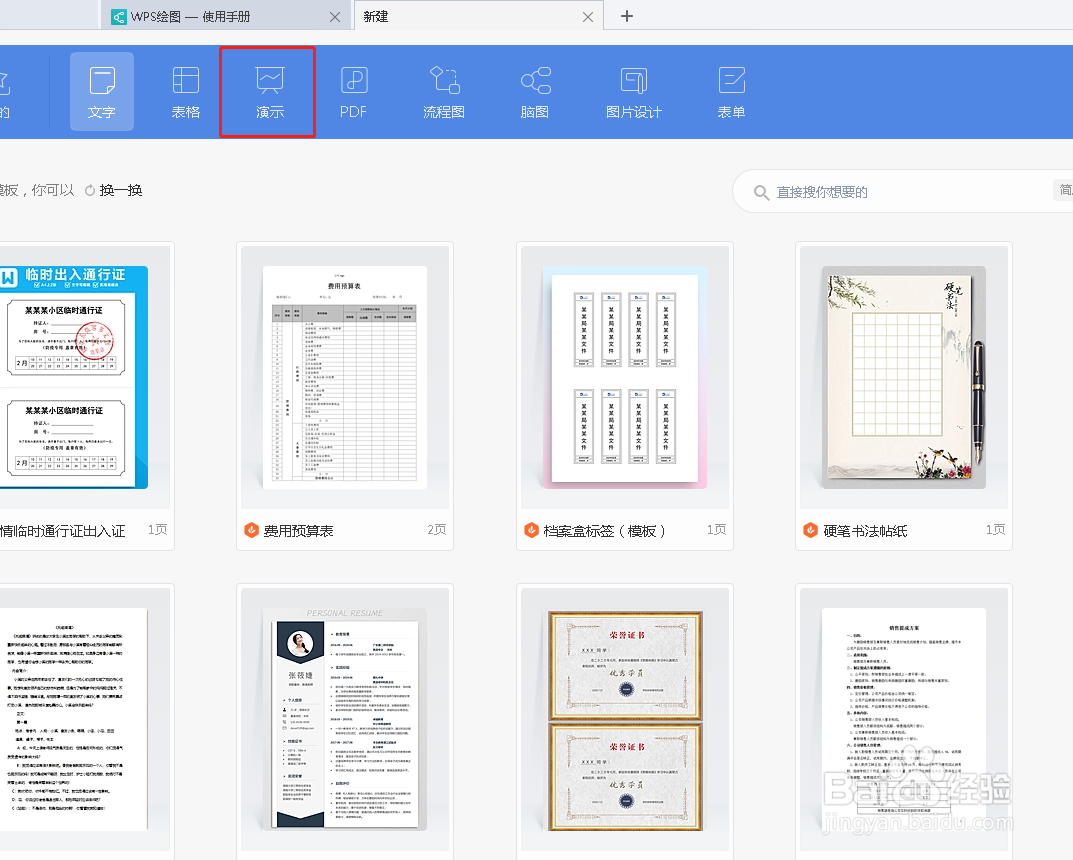Click the 档案盒标签（模板） title text
The width and height of the screenshot is (1073, 860).
click(x=604, y=531)
